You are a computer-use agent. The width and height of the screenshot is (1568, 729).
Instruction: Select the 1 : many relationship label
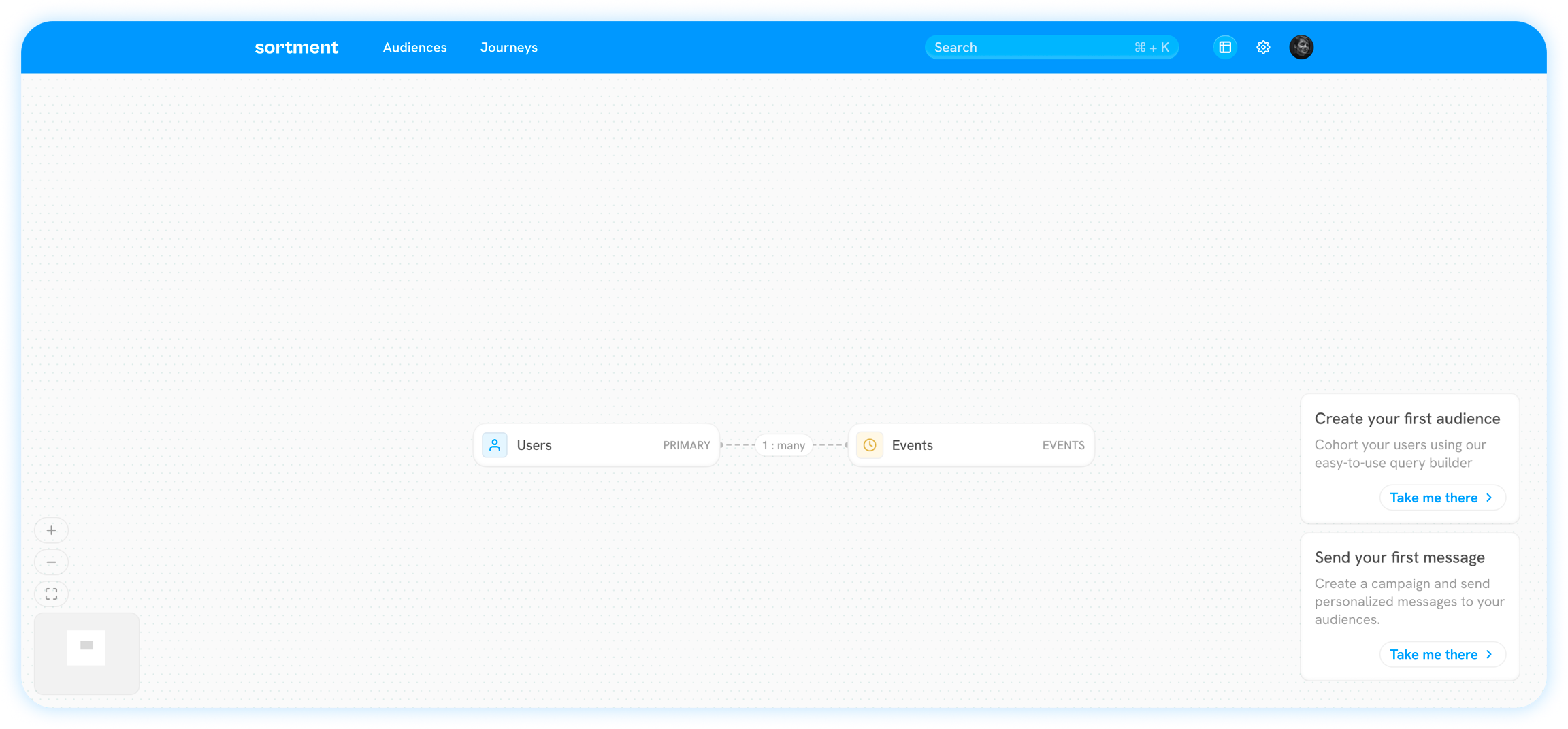pyautogui.click(x=783, y=445)
